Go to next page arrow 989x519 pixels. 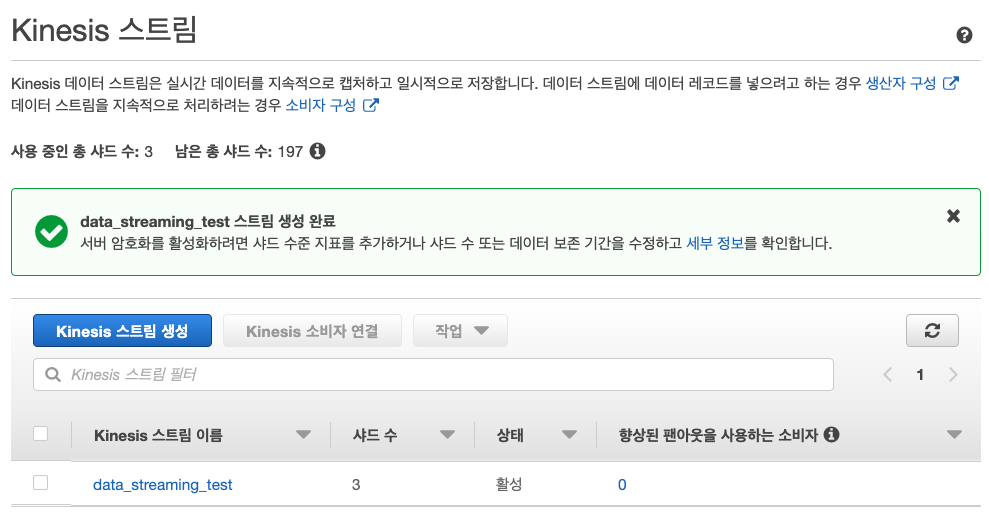coord(953,375)
